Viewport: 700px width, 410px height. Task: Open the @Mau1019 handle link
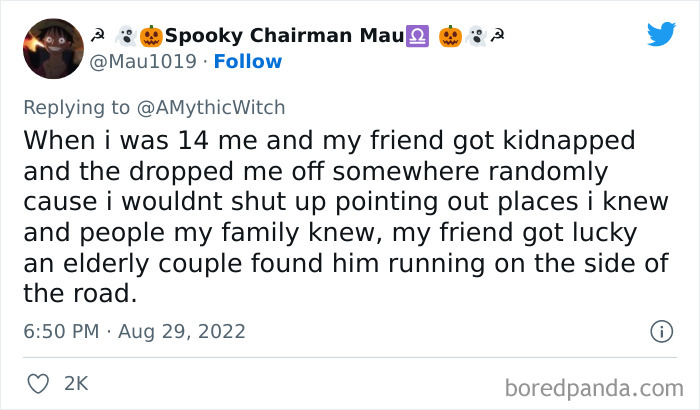point(141,62)
